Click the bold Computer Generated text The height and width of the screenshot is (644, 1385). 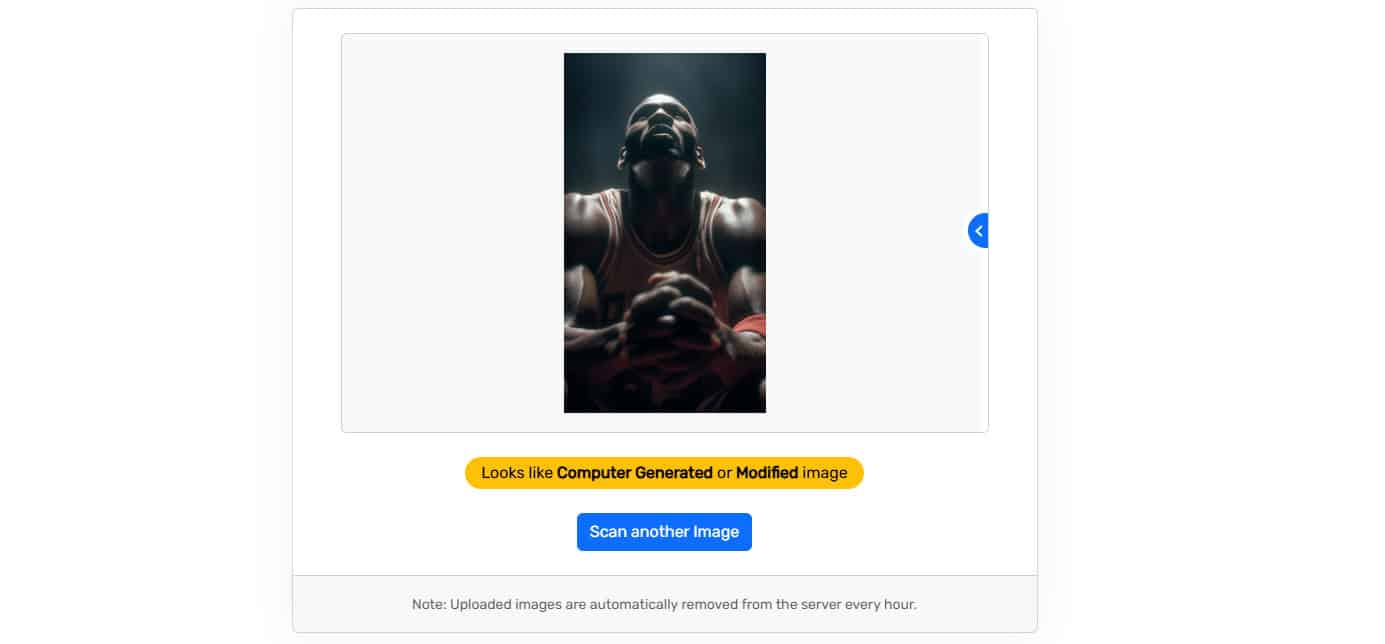pos(635,473)
